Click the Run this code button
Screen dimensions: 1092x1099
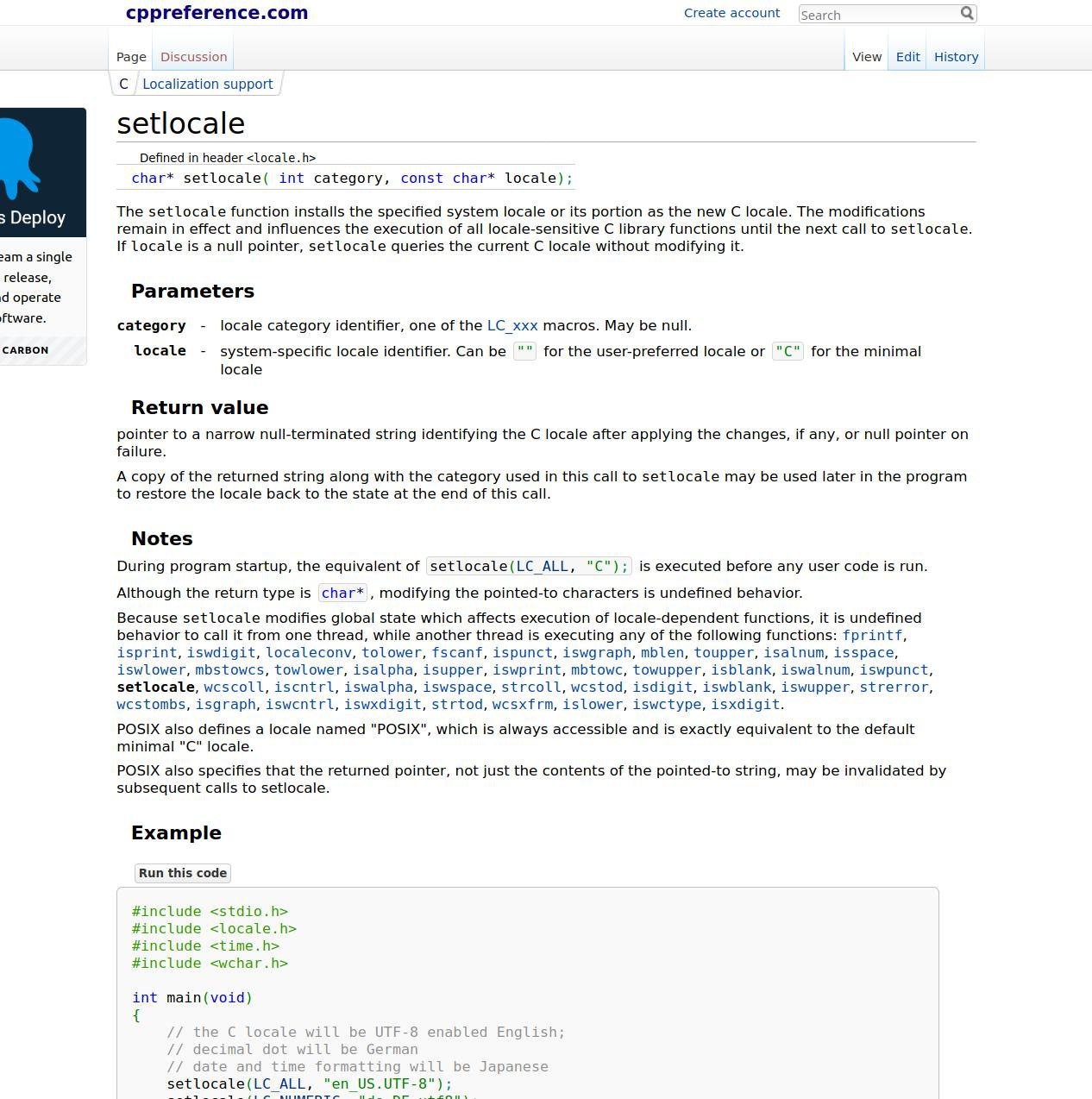coord(183,873)
